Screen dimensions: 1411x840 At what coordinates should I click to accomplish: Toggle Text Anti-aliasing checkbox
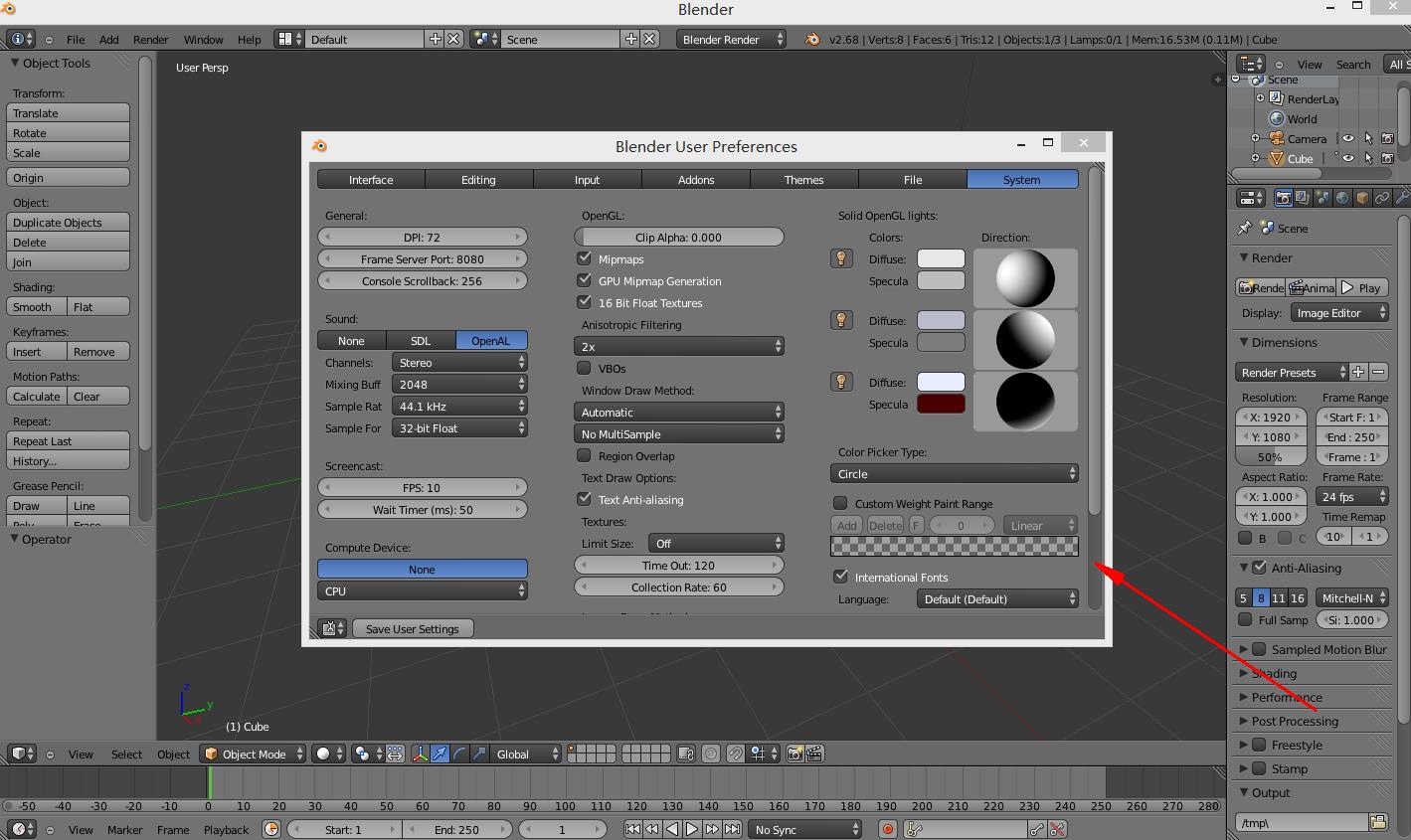coord(585,499)
